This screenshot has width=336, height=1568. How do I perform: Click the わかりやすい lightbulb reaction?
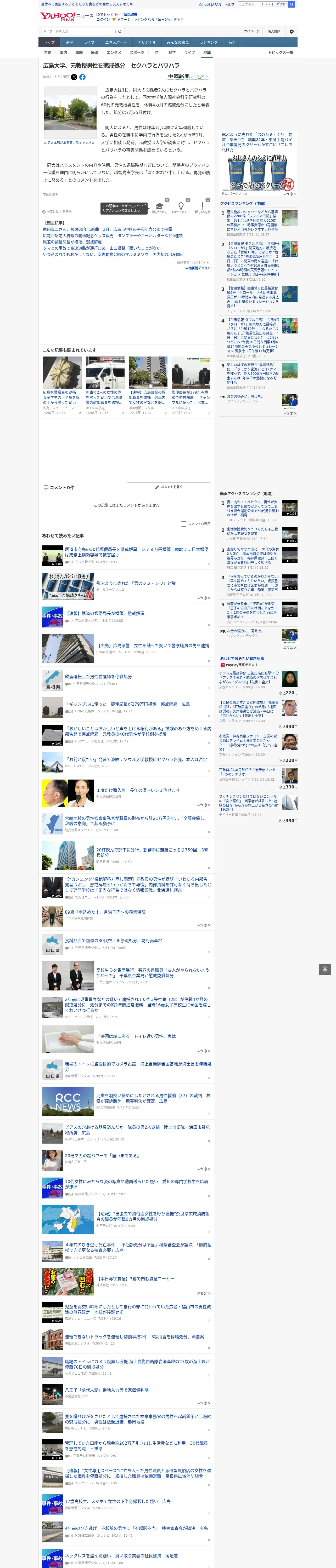click(181, 207)
